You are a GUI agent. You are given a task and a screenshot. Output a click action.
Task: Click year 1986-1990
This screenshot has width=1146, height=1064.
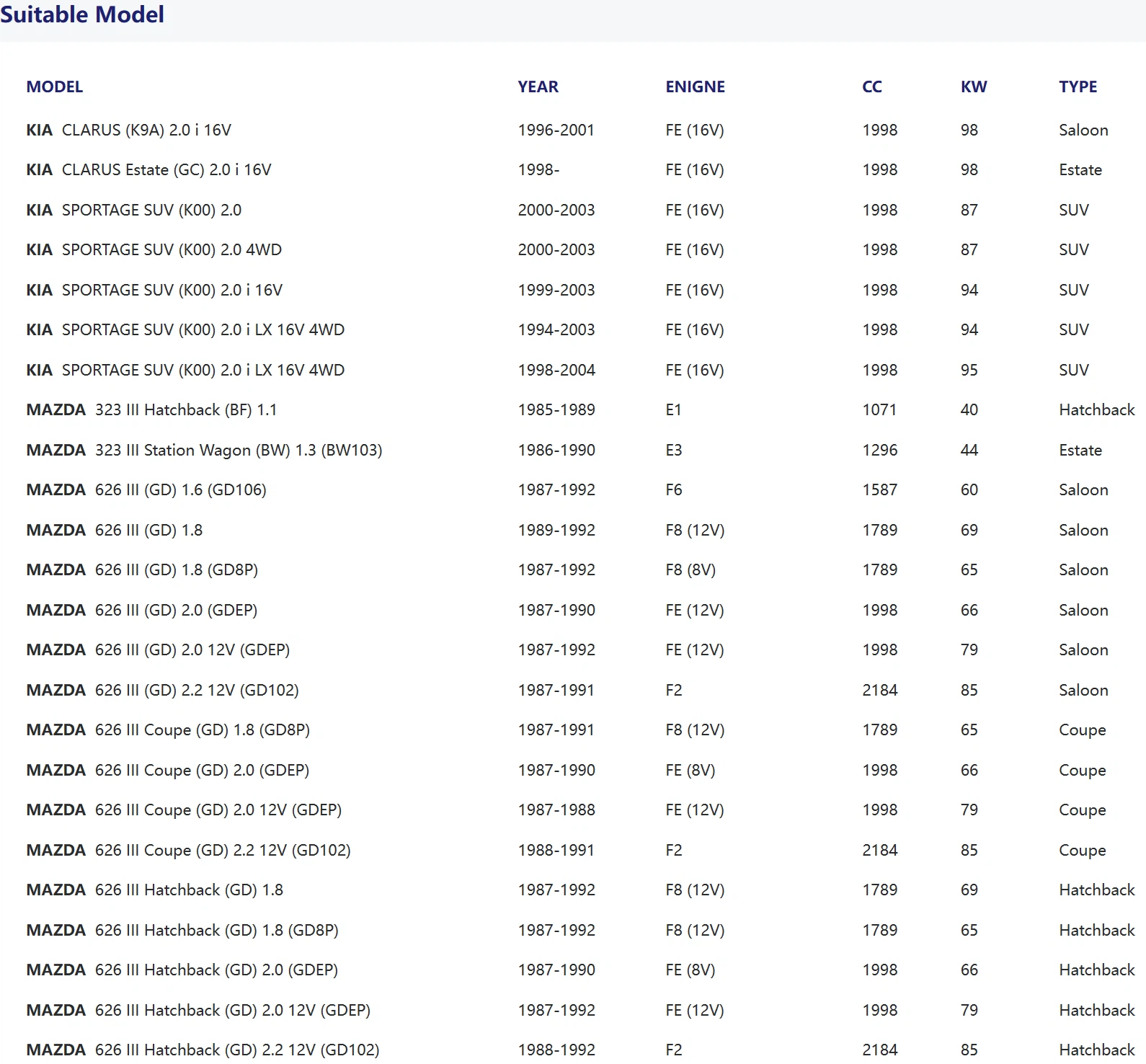(x=556, y=450)
